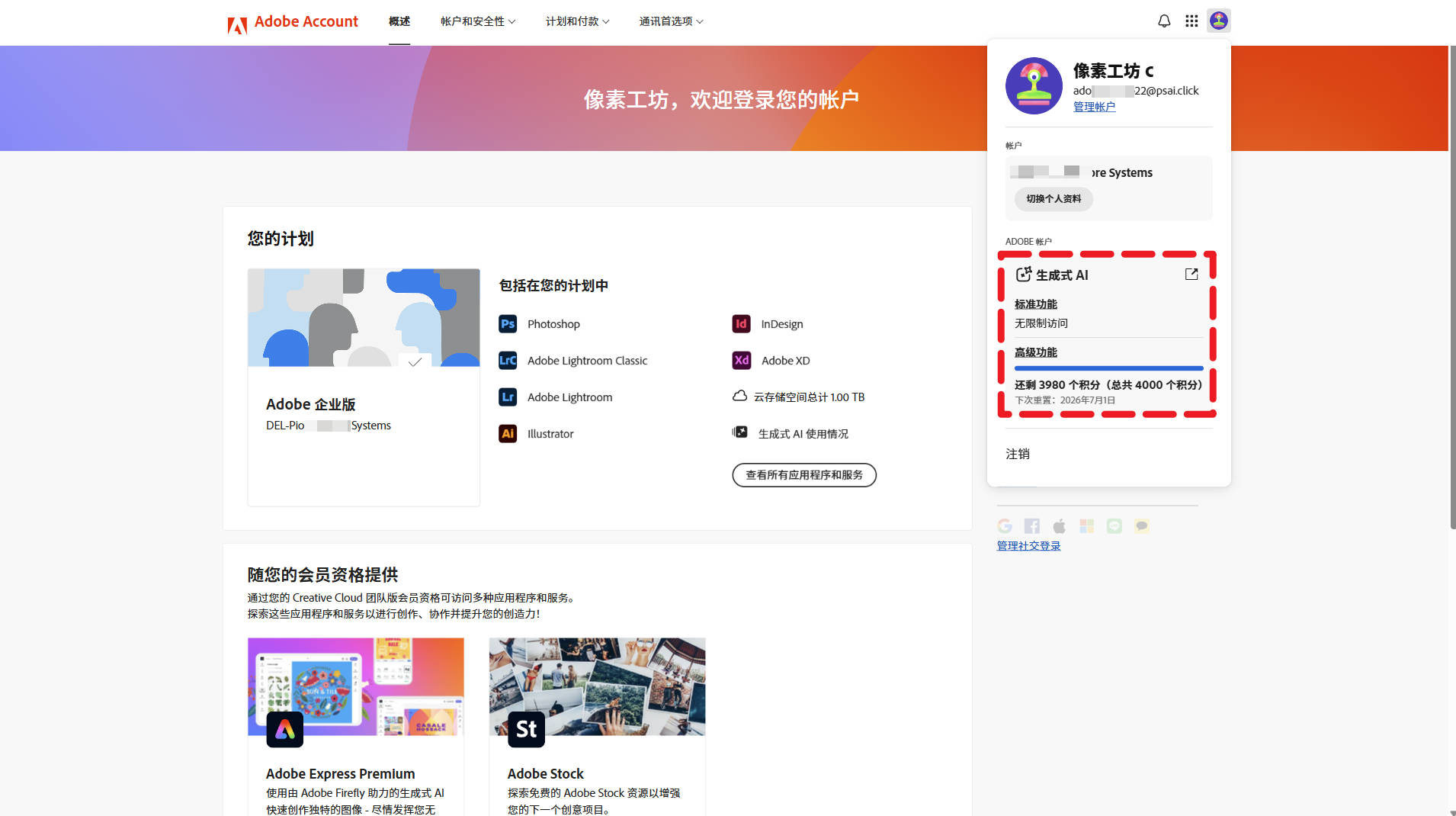Click the InDesign label
This screenshot has width=1456, height=816.
pos(782,324)
